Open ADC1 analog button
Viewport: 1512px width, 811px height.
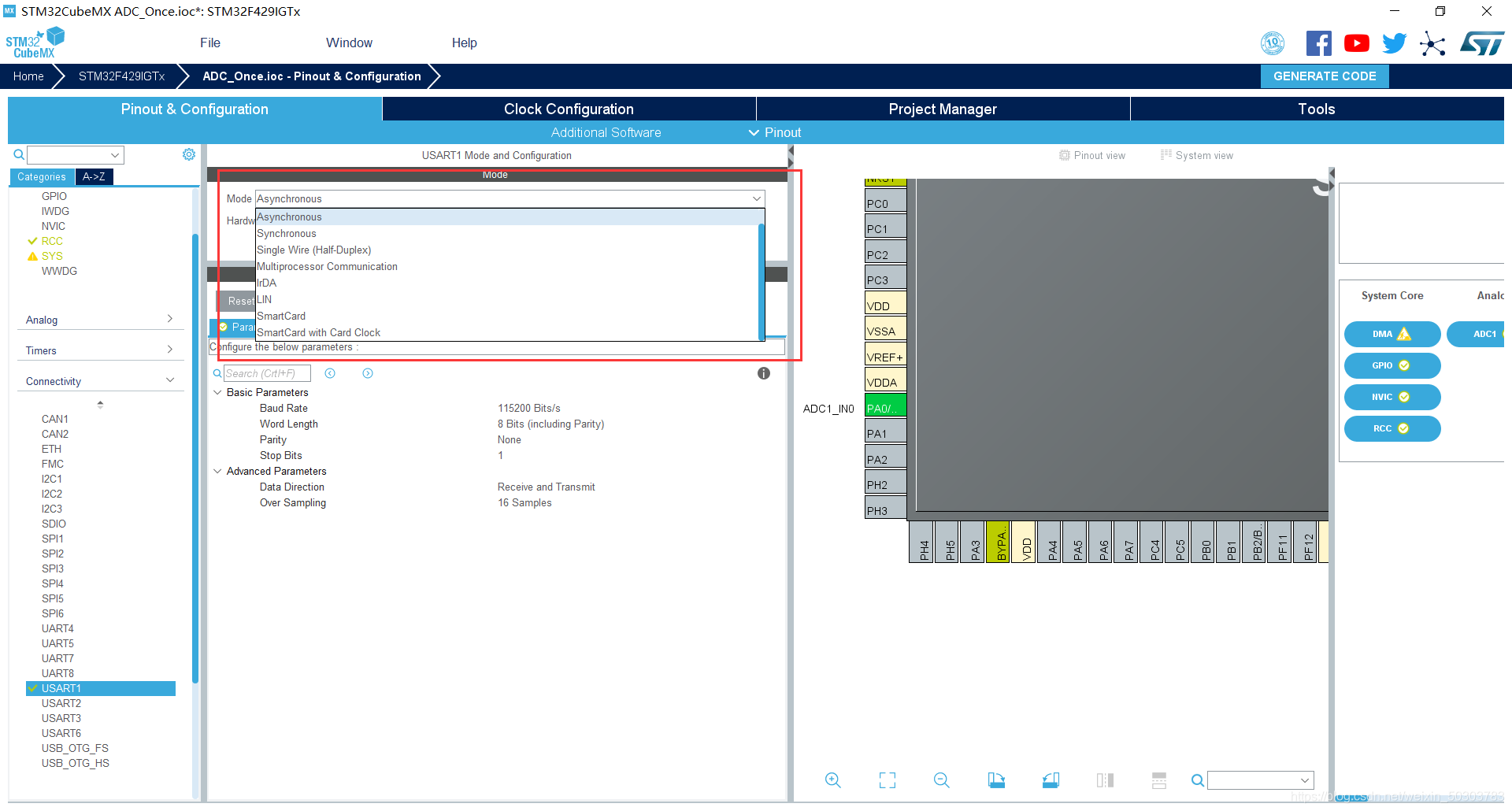pos(1477,334)
